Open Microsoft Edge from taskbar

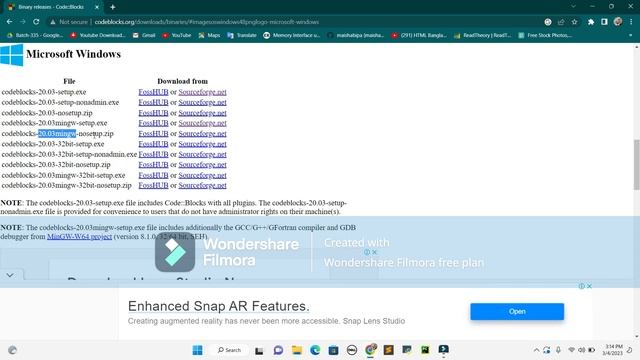[x=315, y=350]
